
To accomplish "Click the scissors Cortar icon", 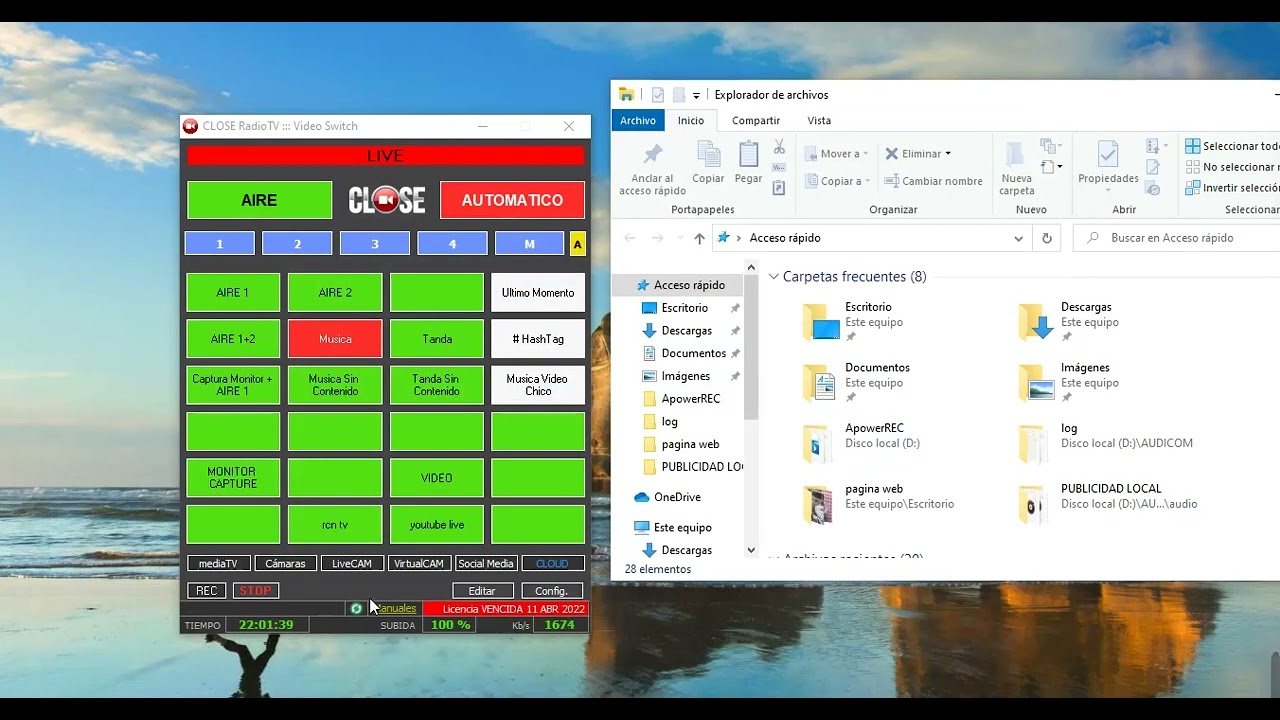I will pyautogui.click(x=779, y=148).
